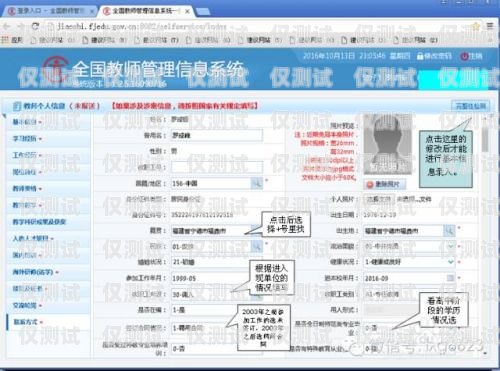The height and width of the screenshot is (371, 500).
Task: Click the search icon beside 01-汉族 field
Action: [x=257, y=246]
